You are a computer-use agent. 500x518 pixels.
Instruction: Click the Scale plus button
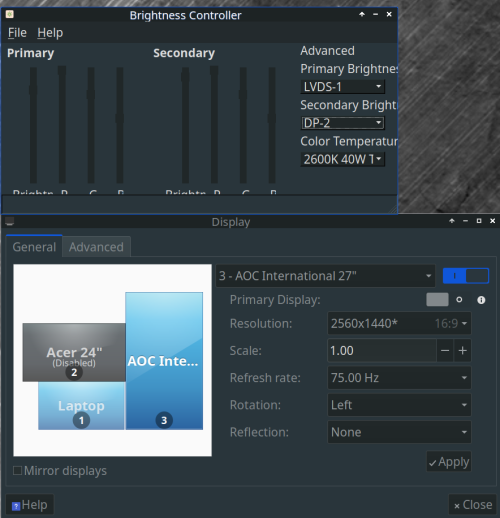coord(462,351)
